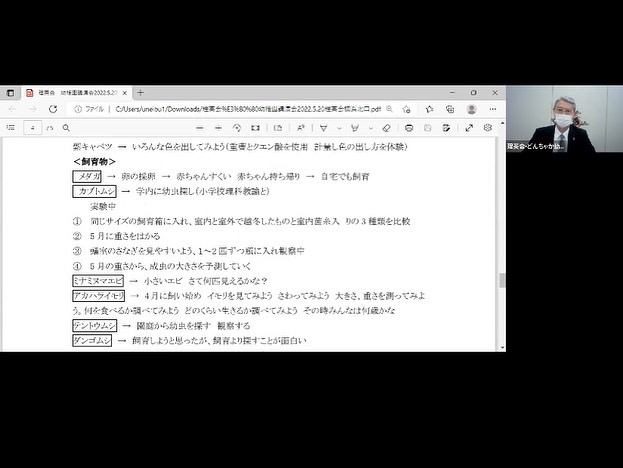Minimize the Edge browser window

pyautogui.click(x=452, y=93)
